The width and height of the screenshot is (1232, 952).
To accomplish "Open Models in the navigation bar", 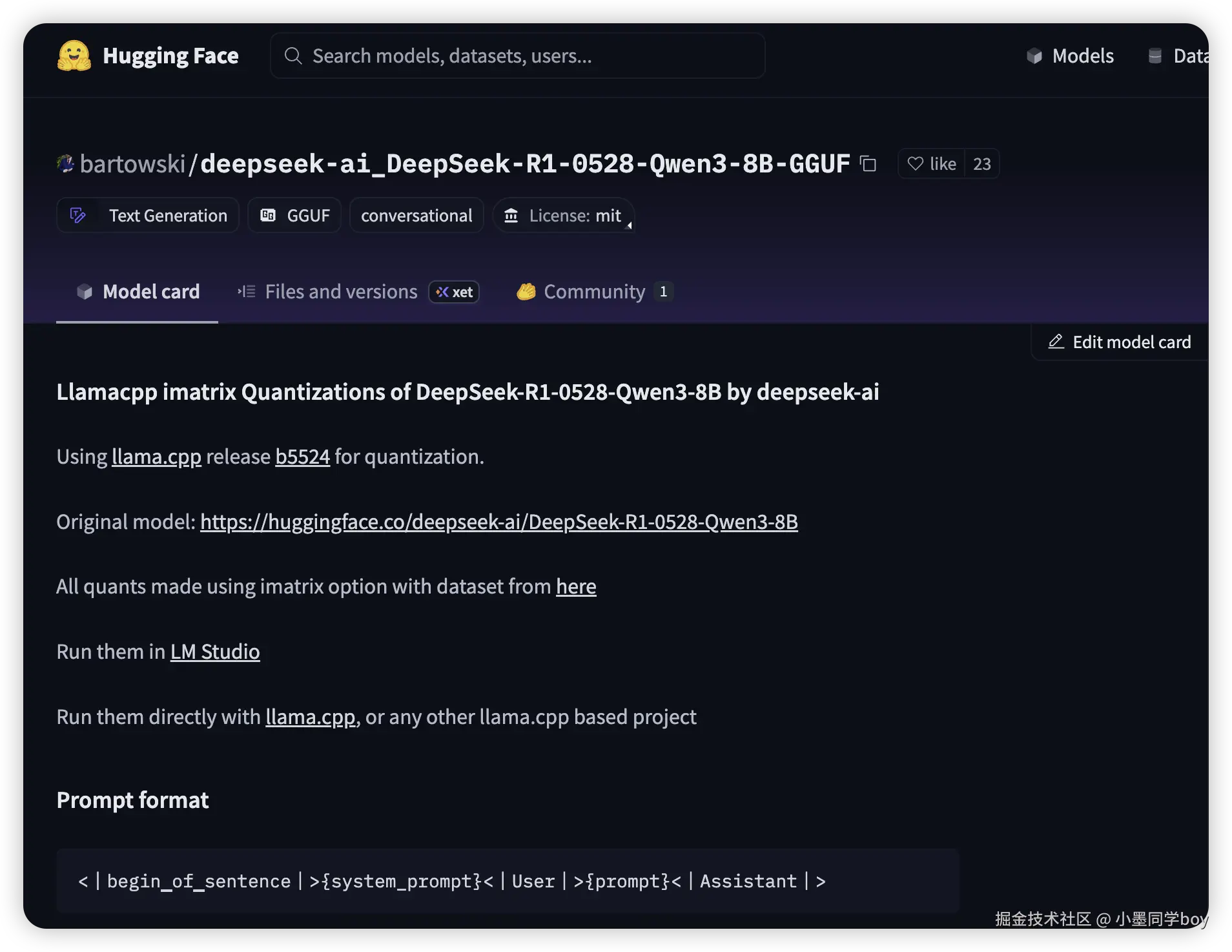I will 1071,56.
